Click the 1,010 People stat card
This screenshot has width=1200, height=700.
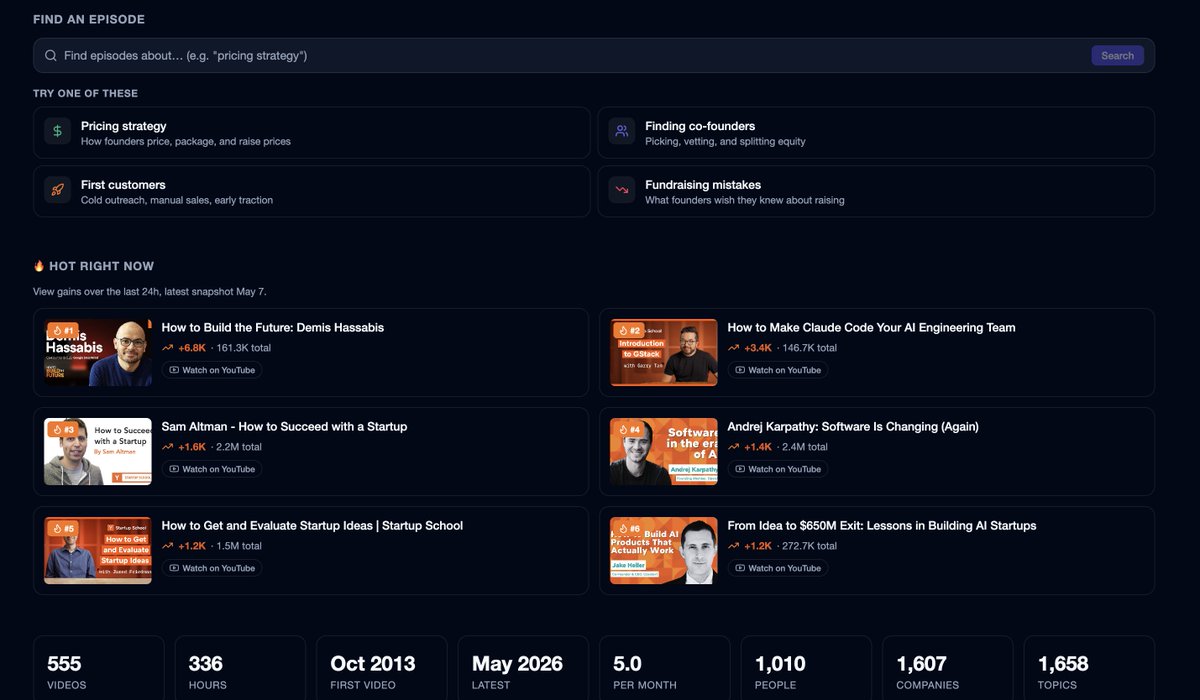(807, 668)
